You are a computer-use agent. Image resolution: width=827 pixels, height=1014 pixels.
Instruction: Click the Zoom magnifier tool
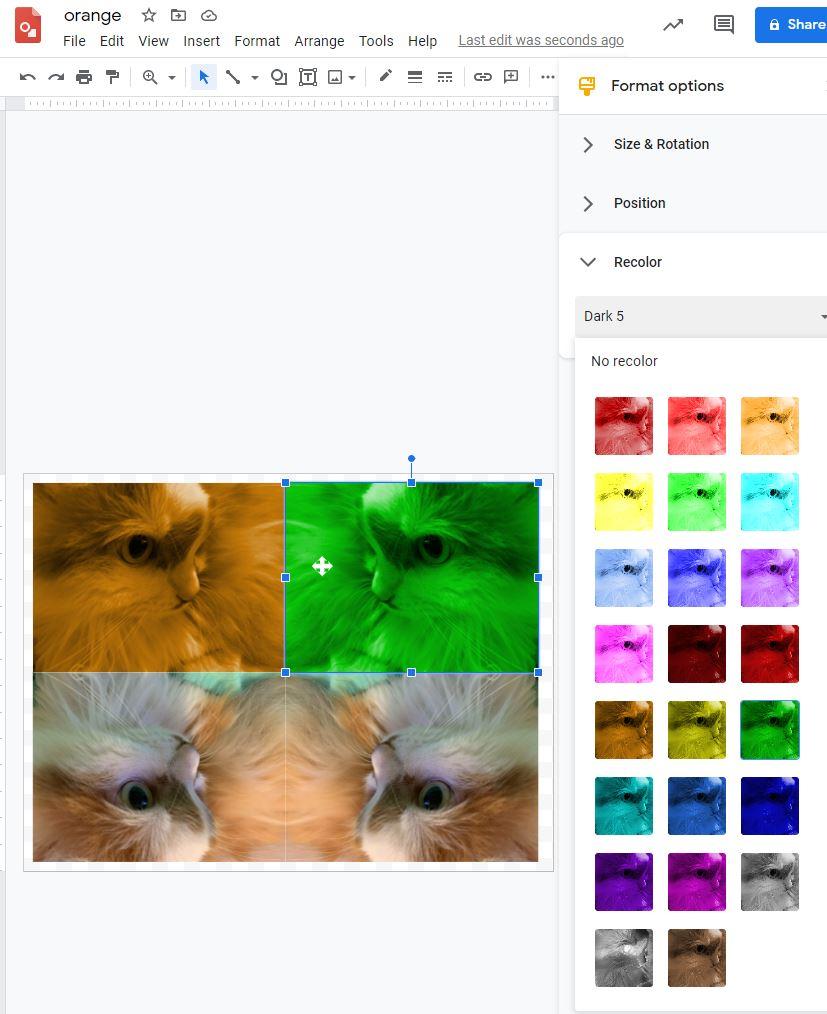150,78
